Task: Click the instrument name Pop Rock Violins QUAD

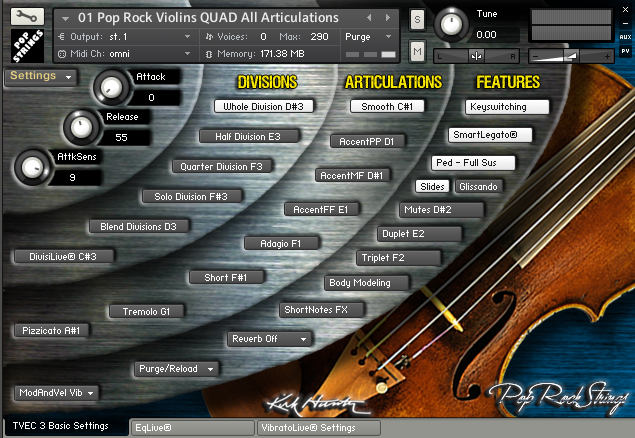Action: coord(208,18)
